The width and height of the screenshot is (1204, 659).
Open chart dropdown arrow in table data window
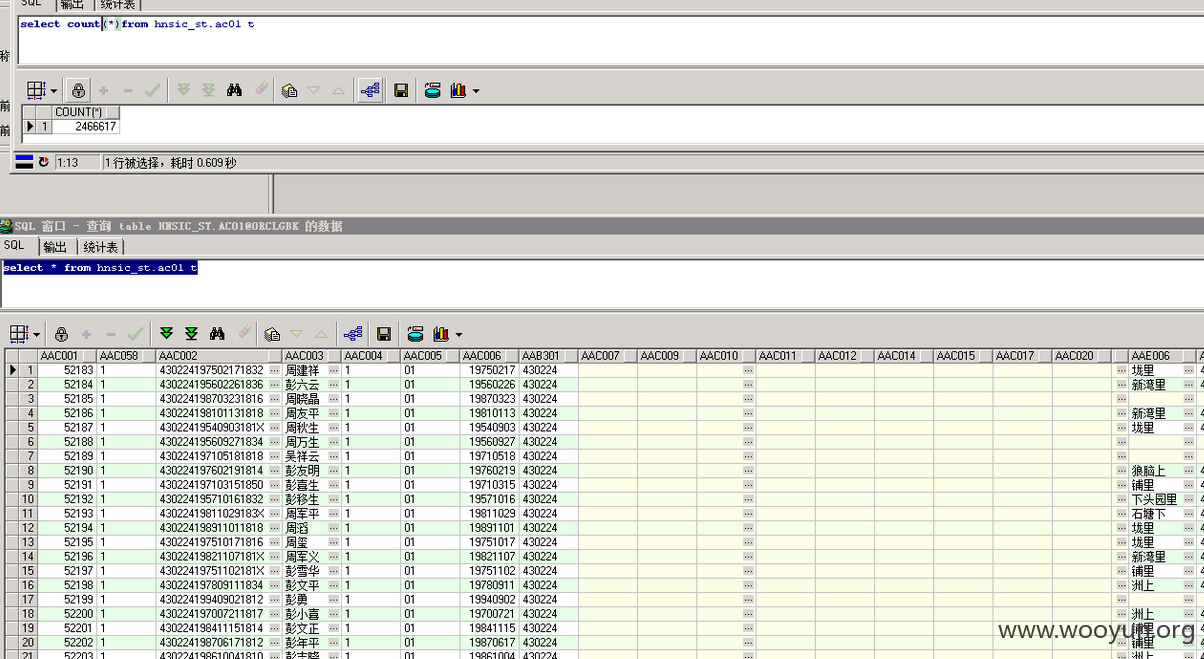pos(458,335)
